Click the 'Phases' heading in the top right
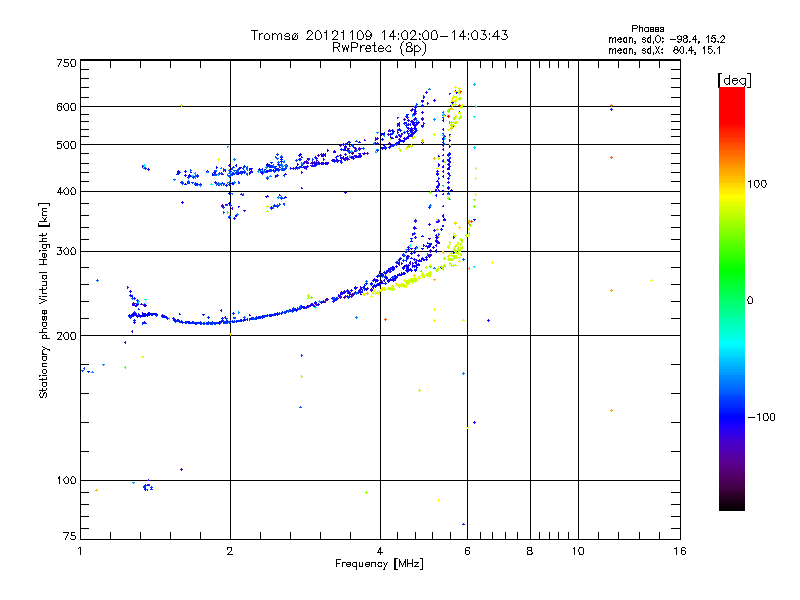 [x=647, y=29]
